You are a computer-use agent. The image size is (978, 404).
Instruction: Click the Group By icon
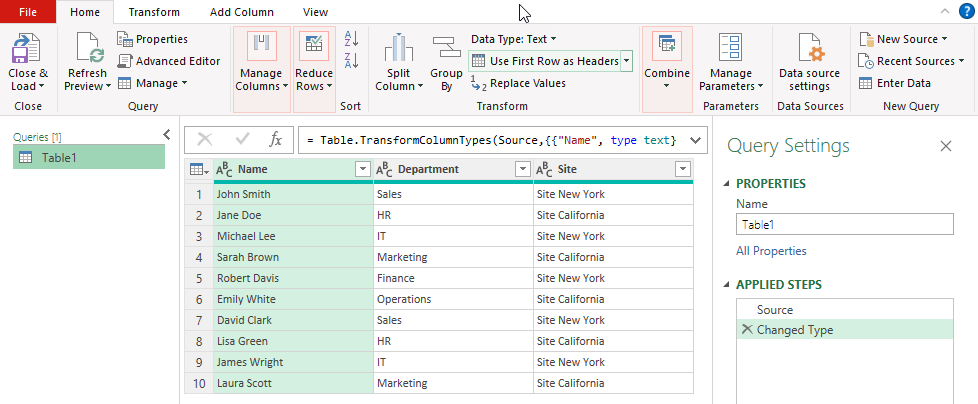coord(446,47)
